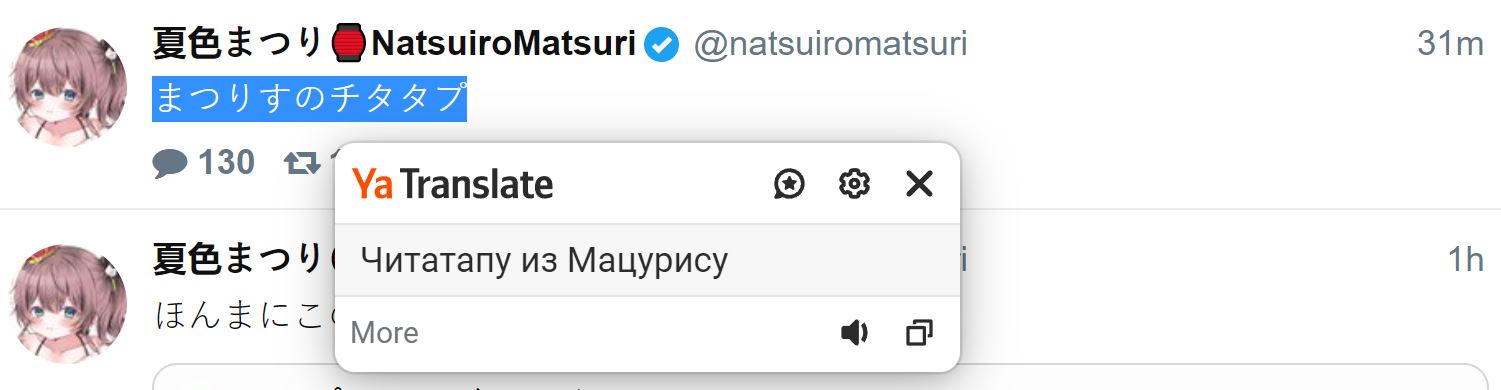Click the Ya Translate logo
Image resolution: width=1501 pixels, height=390 pixels.
click(453, 184)
